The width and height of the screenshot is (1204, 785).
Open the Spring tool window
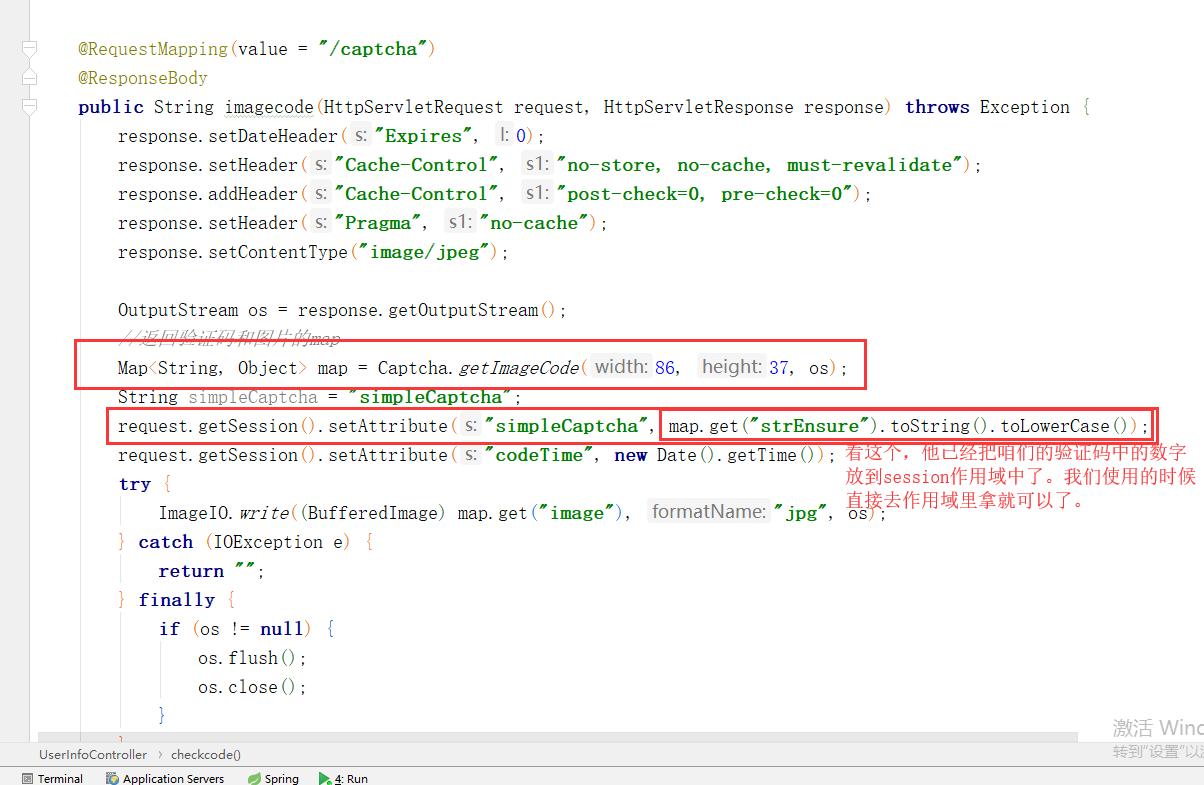coord(274,778)
